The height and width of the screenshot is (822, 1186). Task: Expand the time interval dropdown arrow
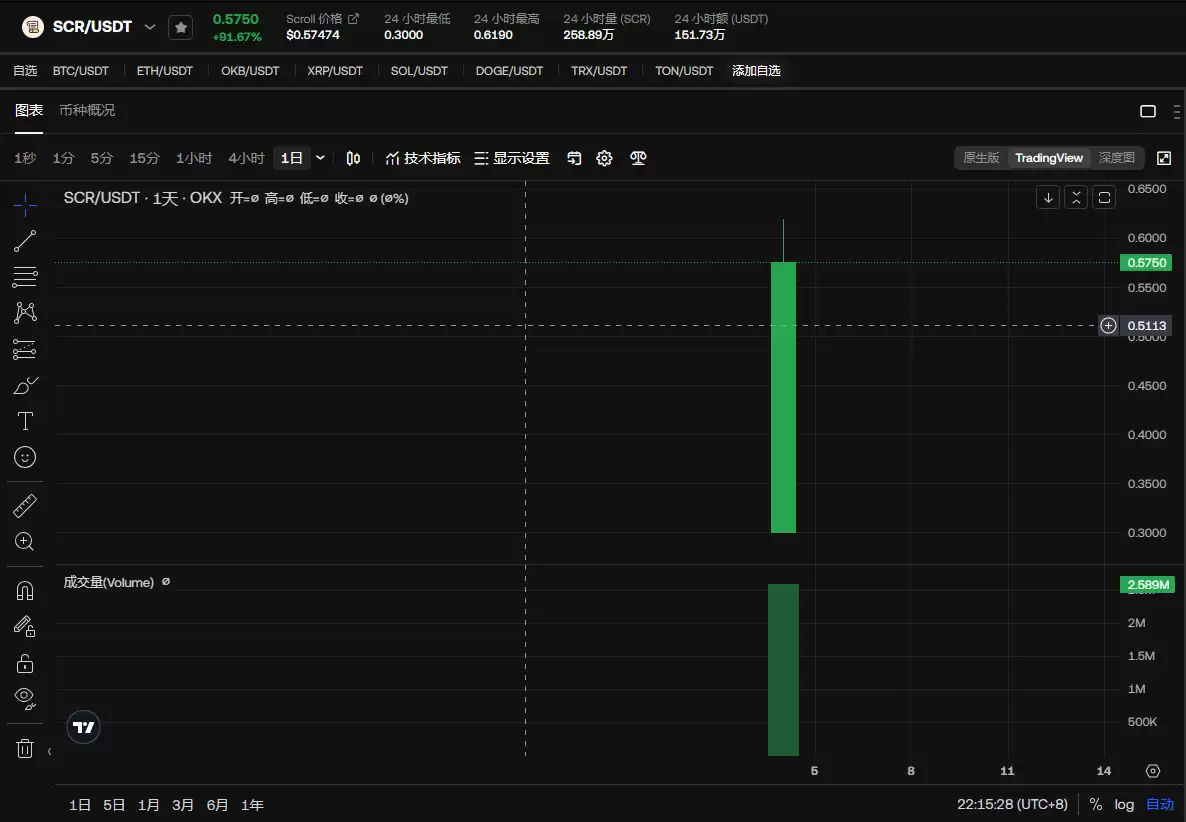320,158
